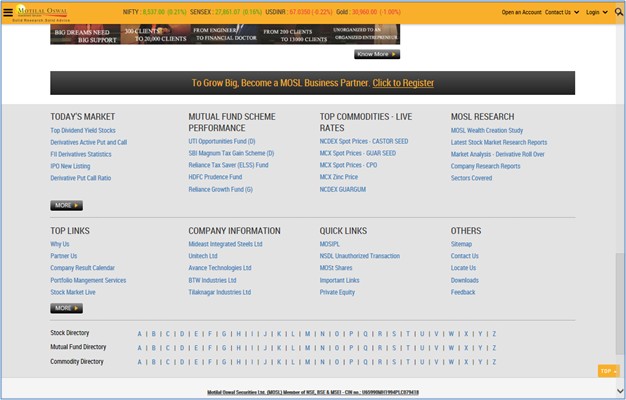Open HDFC Prudence Fund
The image size is (626, 400).
[215, 177]
